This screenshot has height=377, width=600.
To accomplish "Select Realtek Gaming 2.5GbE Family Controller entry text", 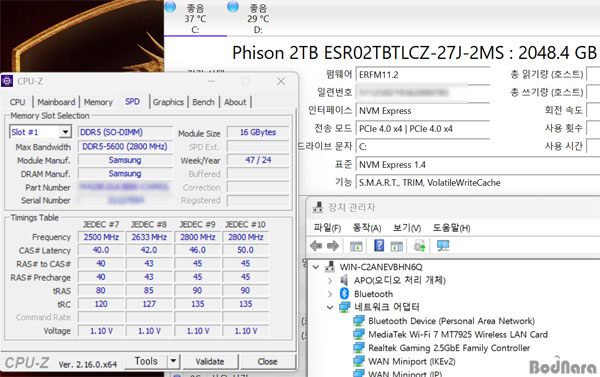I will (x=449, y=348).
